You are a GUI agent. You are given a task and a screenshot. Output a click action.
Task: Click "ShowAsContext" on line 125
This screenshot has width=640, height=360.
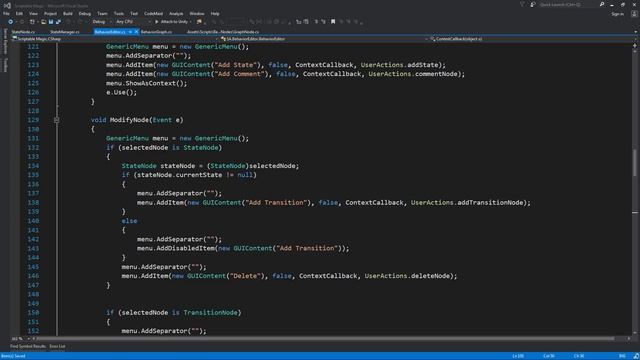(x=151, y=83)
